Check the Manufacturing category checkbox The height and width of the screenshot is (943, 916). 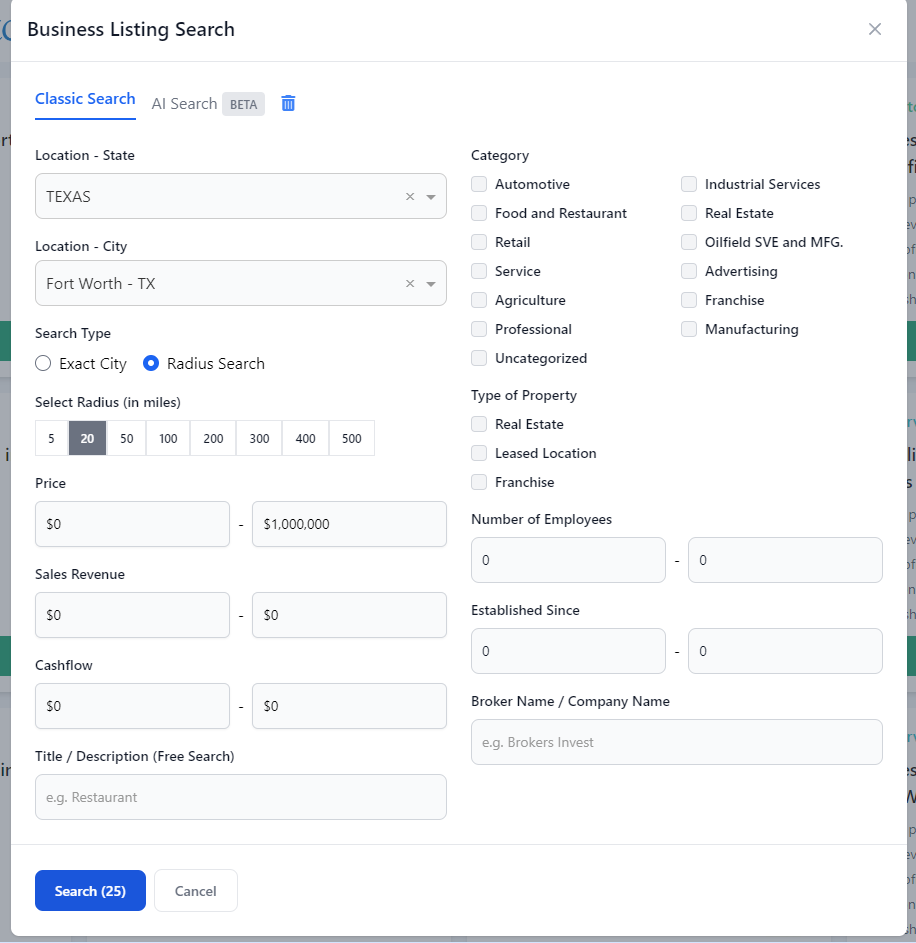689,330
